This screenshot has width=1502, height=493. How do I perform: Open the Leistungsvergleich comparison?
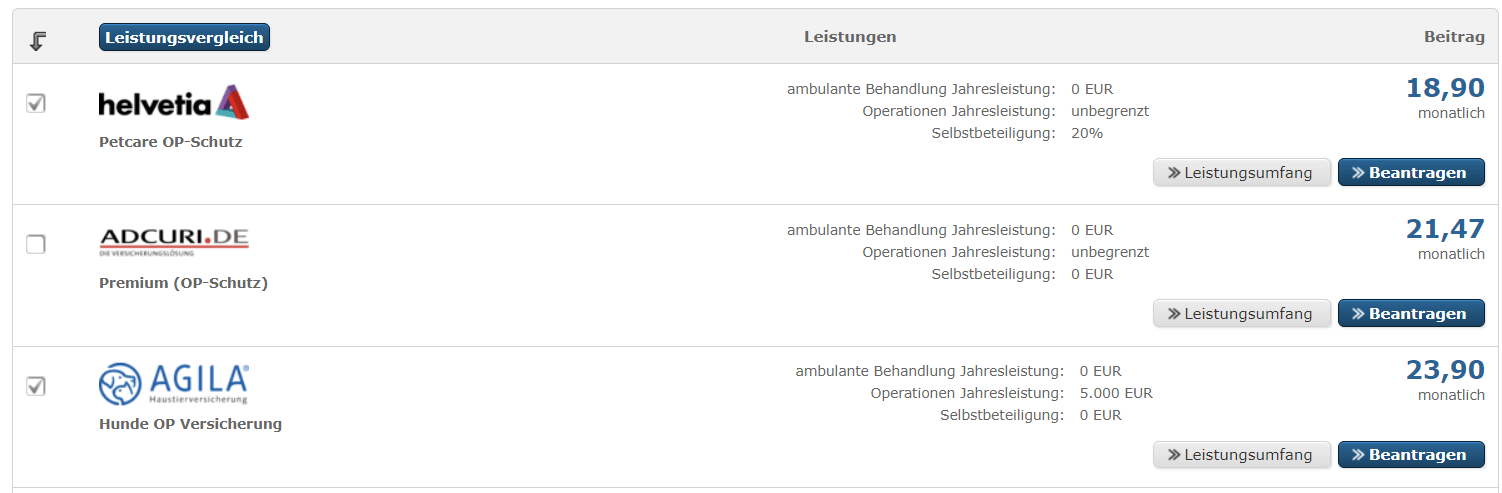pos(184,38)
